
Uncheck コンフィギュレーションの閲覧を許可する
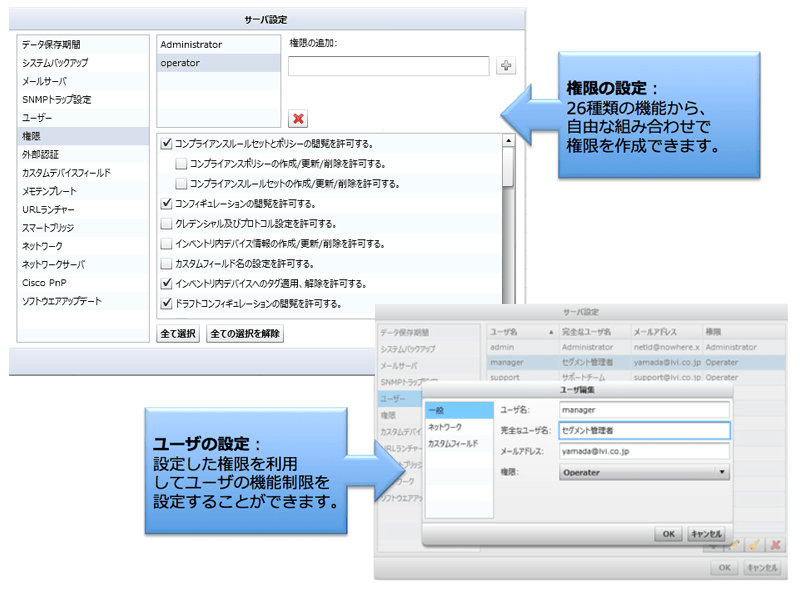(166, 204)
